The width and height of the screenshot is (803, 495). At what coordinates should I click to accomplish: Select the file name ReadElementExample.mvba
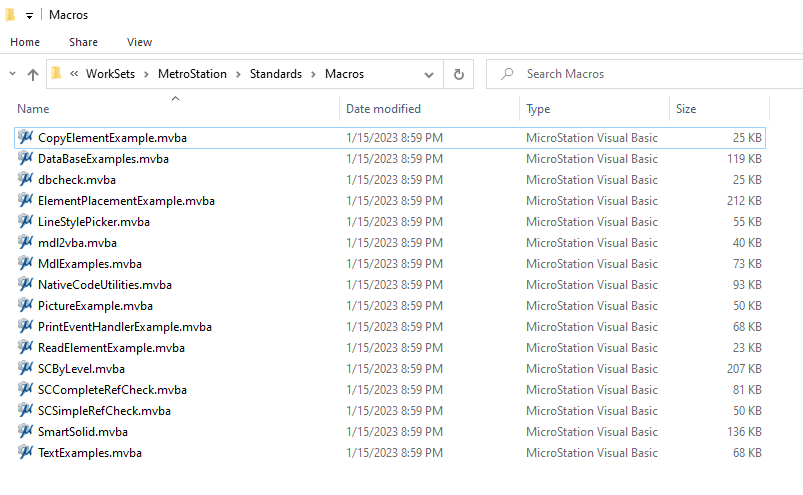coord(111,348)
